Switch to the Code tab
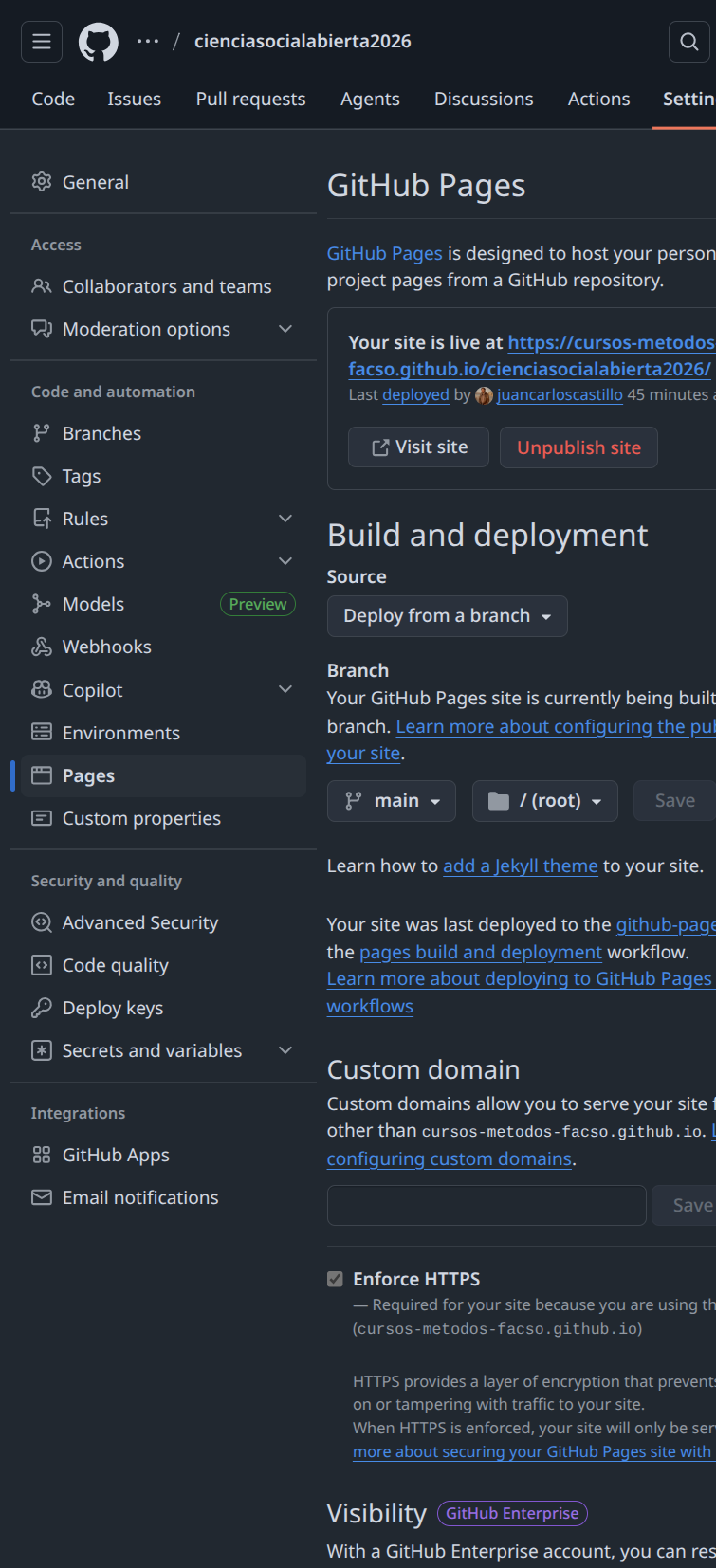Screen dimensions: 716x1568 [x=53, y=99]
